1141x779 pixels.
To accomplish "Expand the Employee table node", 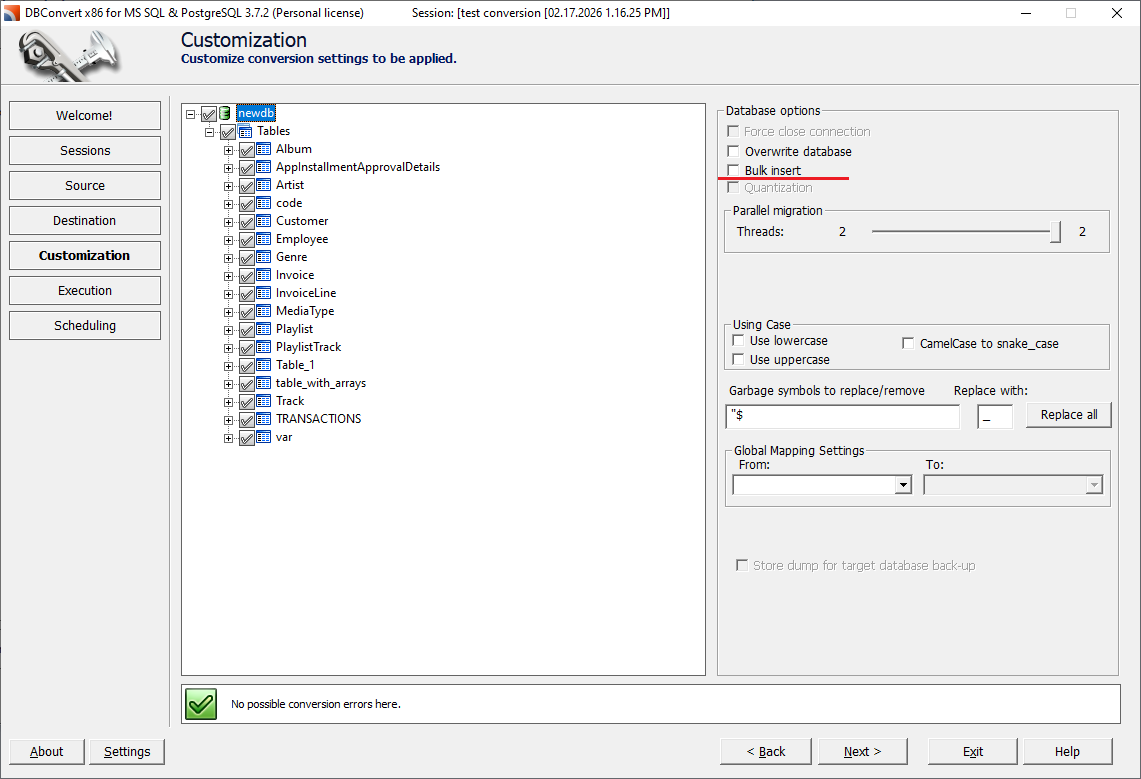I will tap(228, 240).
